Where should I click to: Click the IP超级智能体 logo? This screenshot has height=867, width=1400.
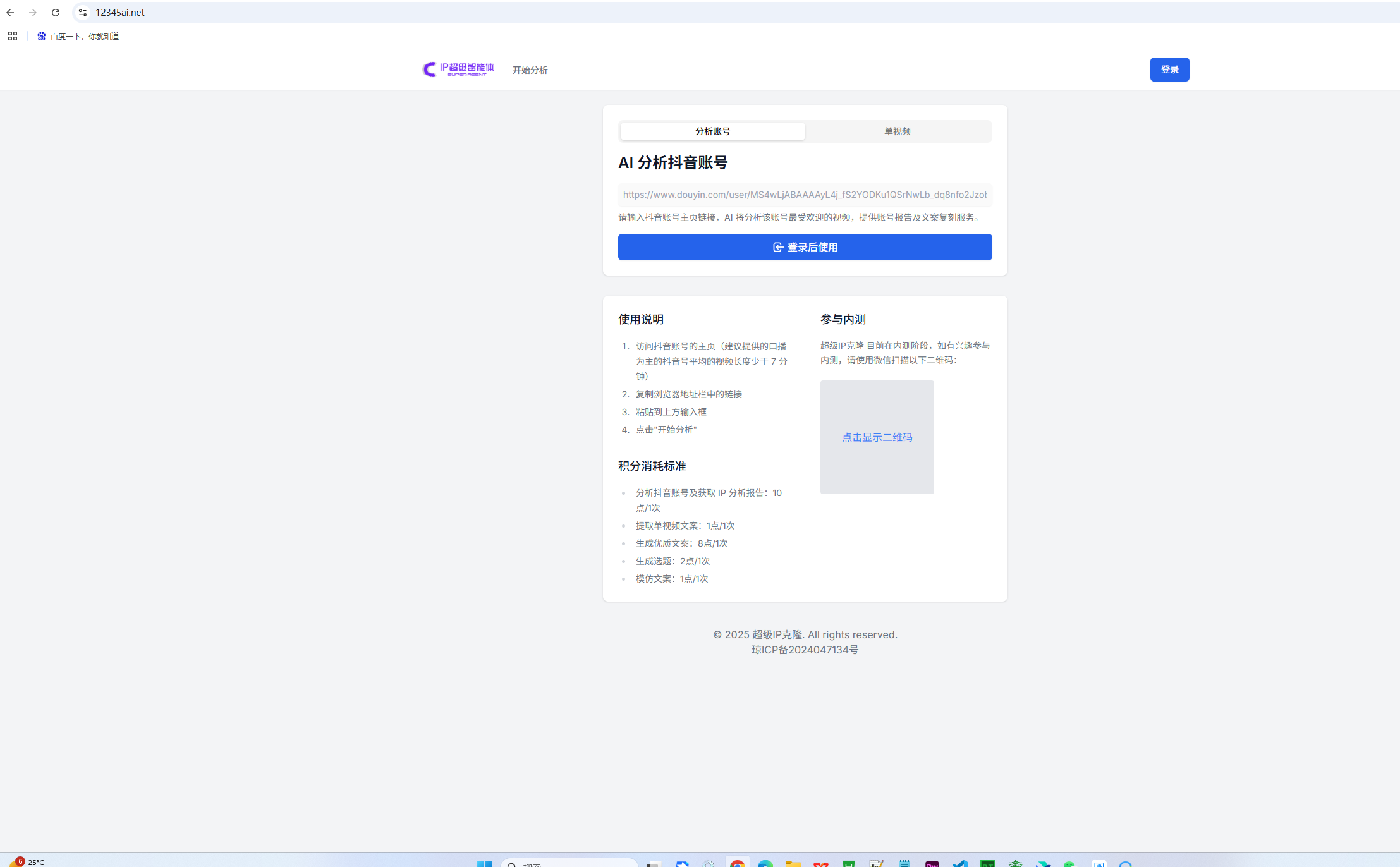point(458,70)
